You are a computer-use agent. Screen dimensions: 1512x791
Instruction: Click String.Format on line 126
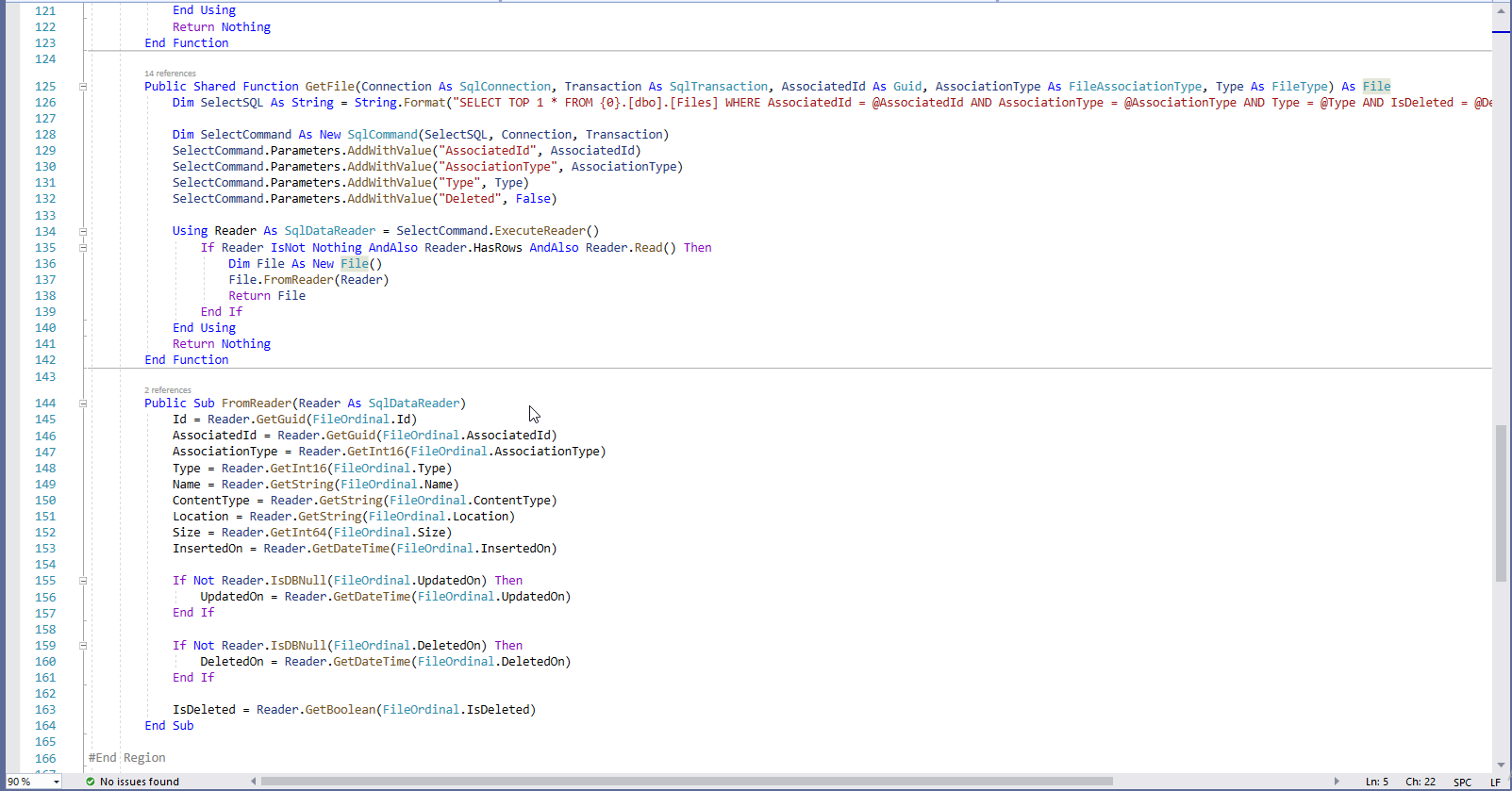click(400, 103)
